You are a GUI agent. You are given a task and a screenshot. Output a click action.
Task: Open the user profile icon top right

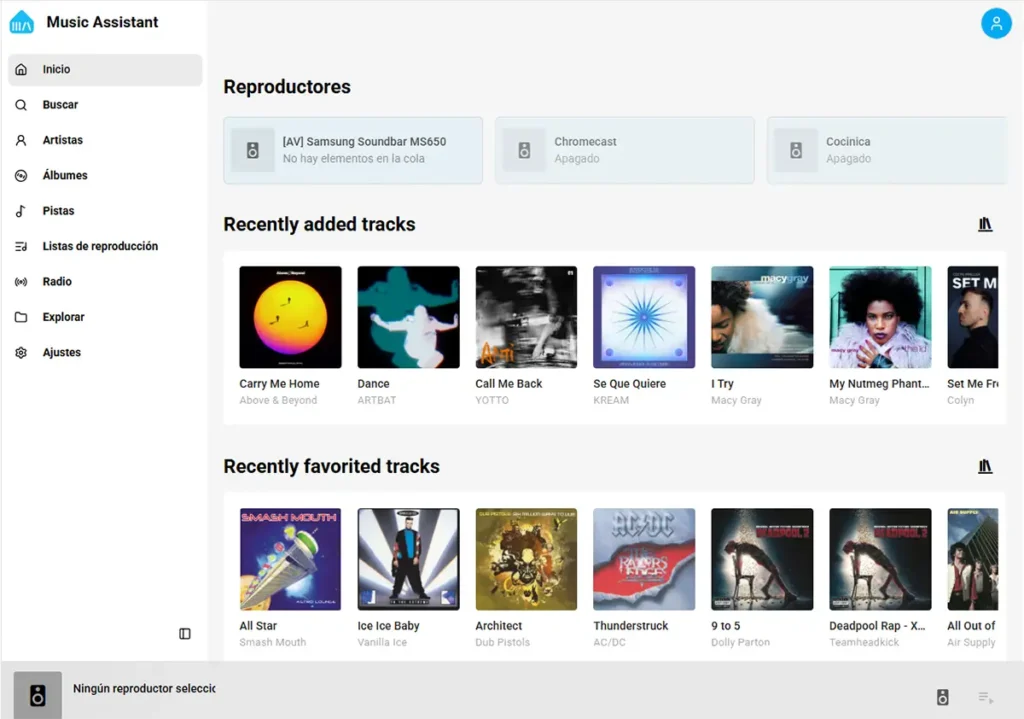(996, 23)
